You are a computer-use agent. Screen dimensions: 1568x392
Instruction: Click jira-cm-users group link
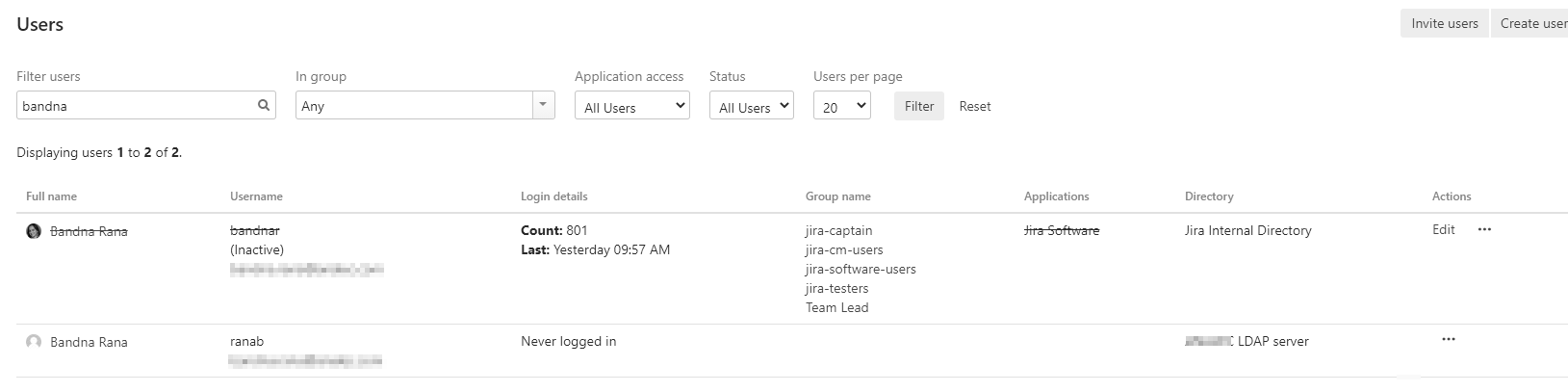tap(844, 249)
